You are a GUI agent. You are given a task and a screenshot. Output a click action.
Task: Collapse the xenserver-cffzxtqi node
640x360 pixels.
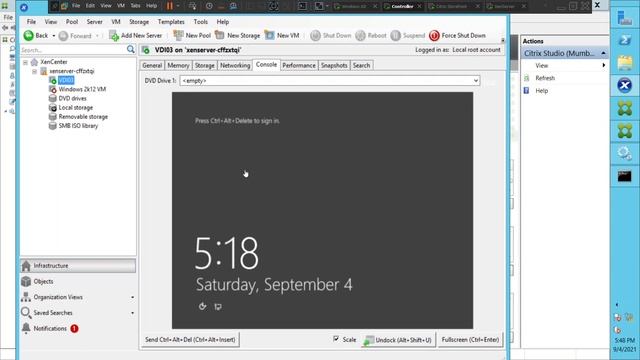coord(35,71)
